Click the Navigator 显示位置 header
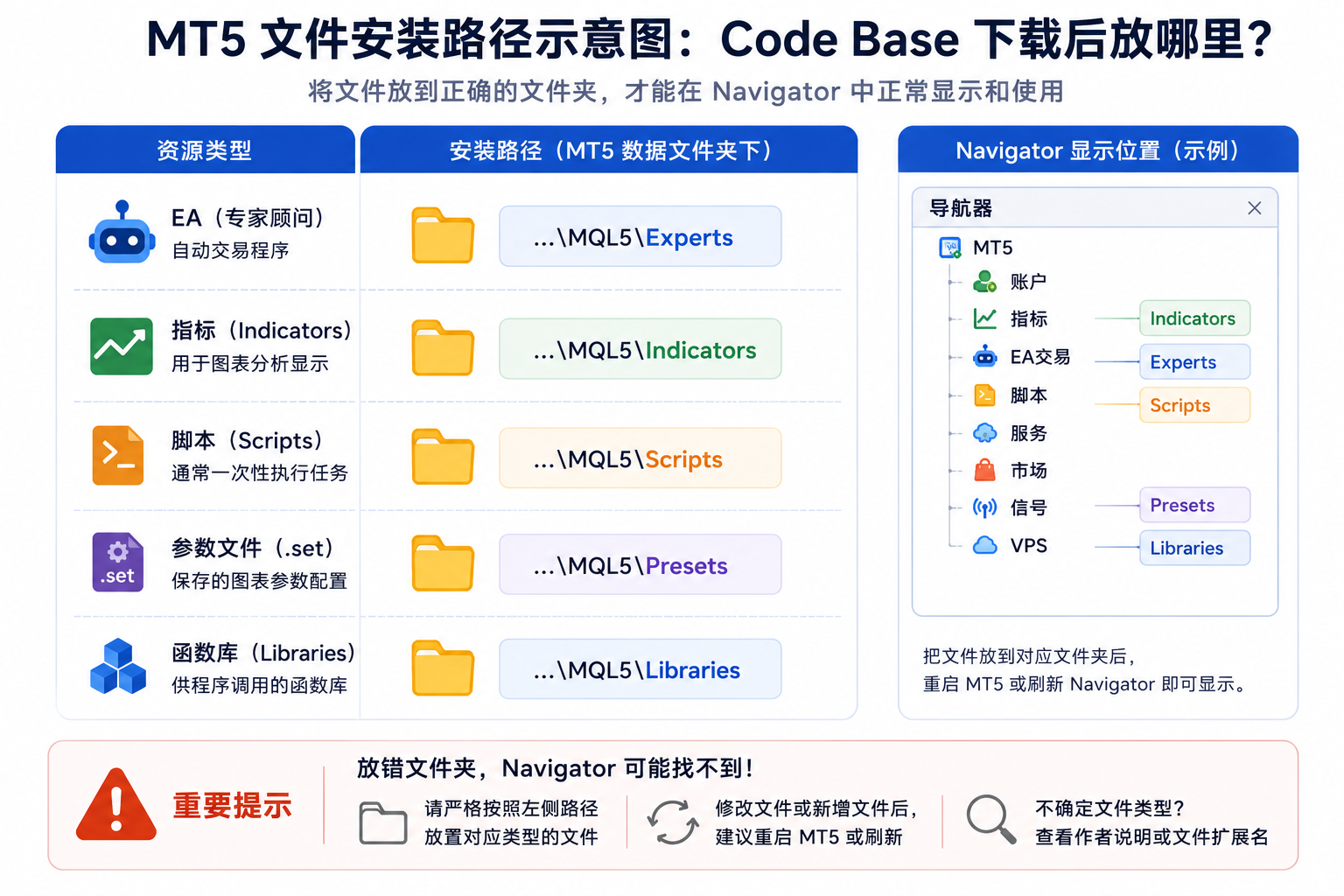This screenshot has width=1344, height=896. [1098, 150]
